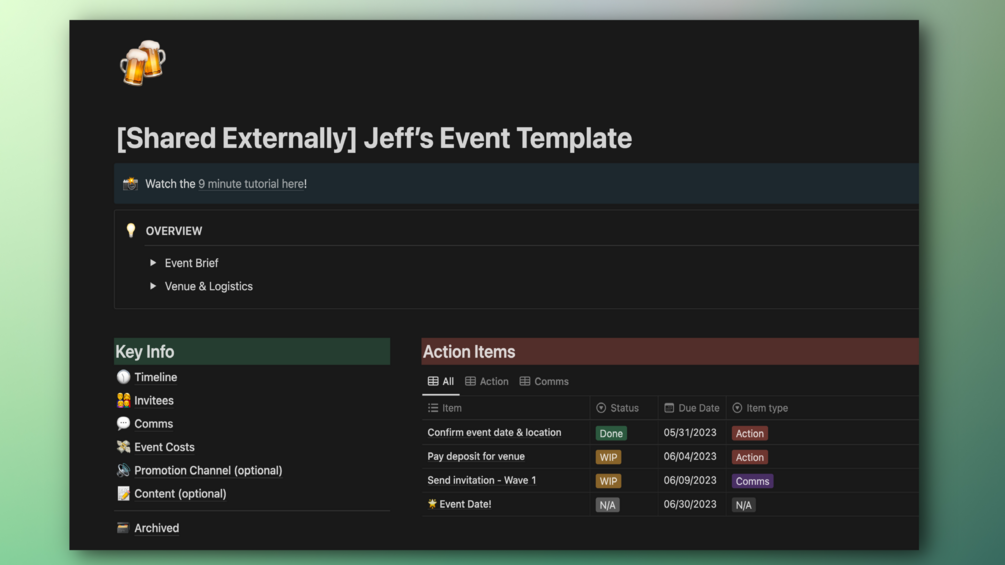Image resolution: width=1005 pixels, height=565 pixels.
Task: Click the camera icon in the tutorial callout
Action: [130, 184]
